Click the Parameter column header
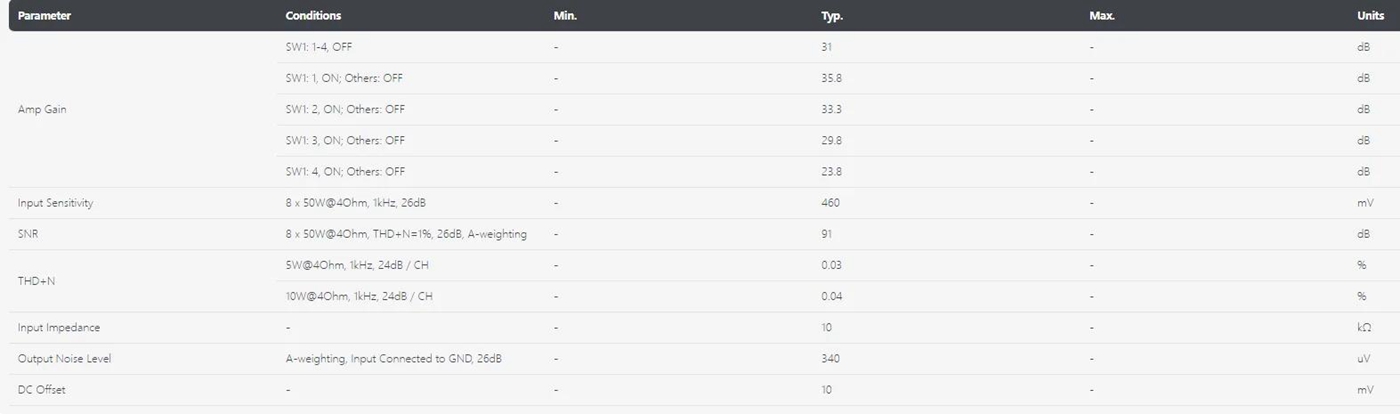Image resolution: width=1400 pixels, height=414 pixels. tap(44, 16)
